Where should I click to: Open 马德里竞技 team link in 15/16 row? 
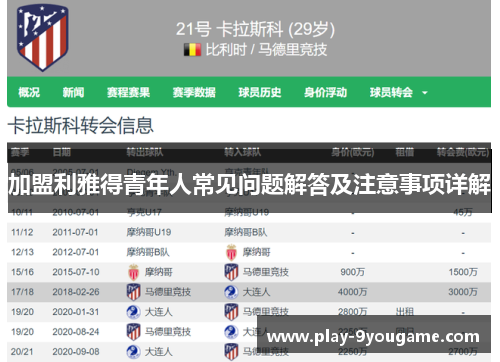pyautogui.click(x=266, y=272)
